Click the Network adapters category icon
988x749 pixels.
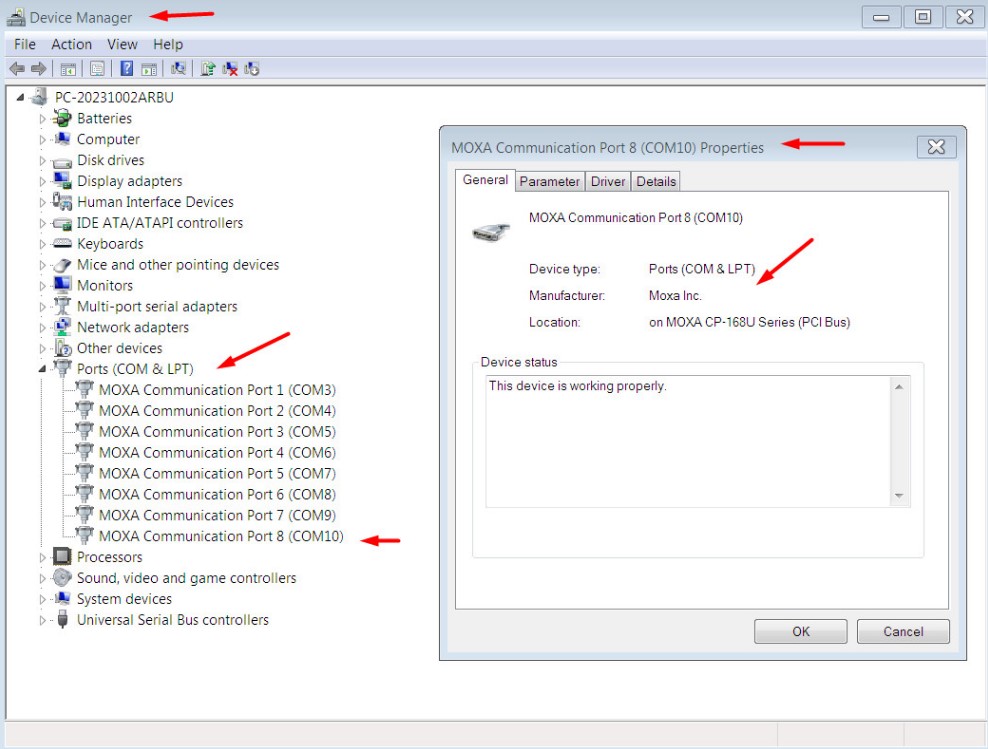62,327
